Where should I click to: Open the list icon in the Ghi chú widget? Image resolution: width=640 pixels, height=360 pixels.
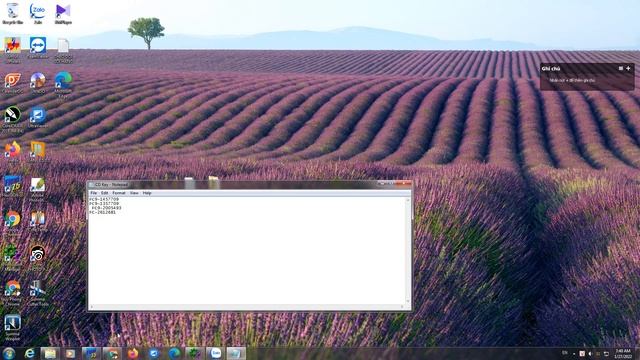620,69
